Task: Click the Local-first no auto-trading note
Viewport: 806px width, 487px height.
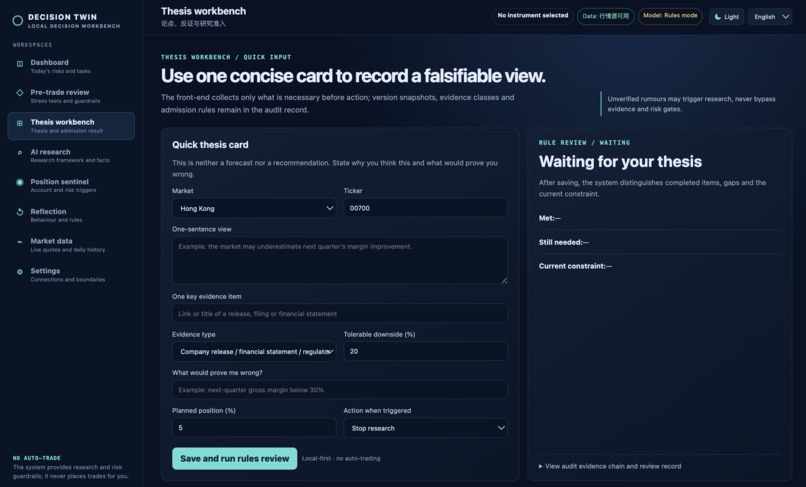Action: click(x=341, y=458)
